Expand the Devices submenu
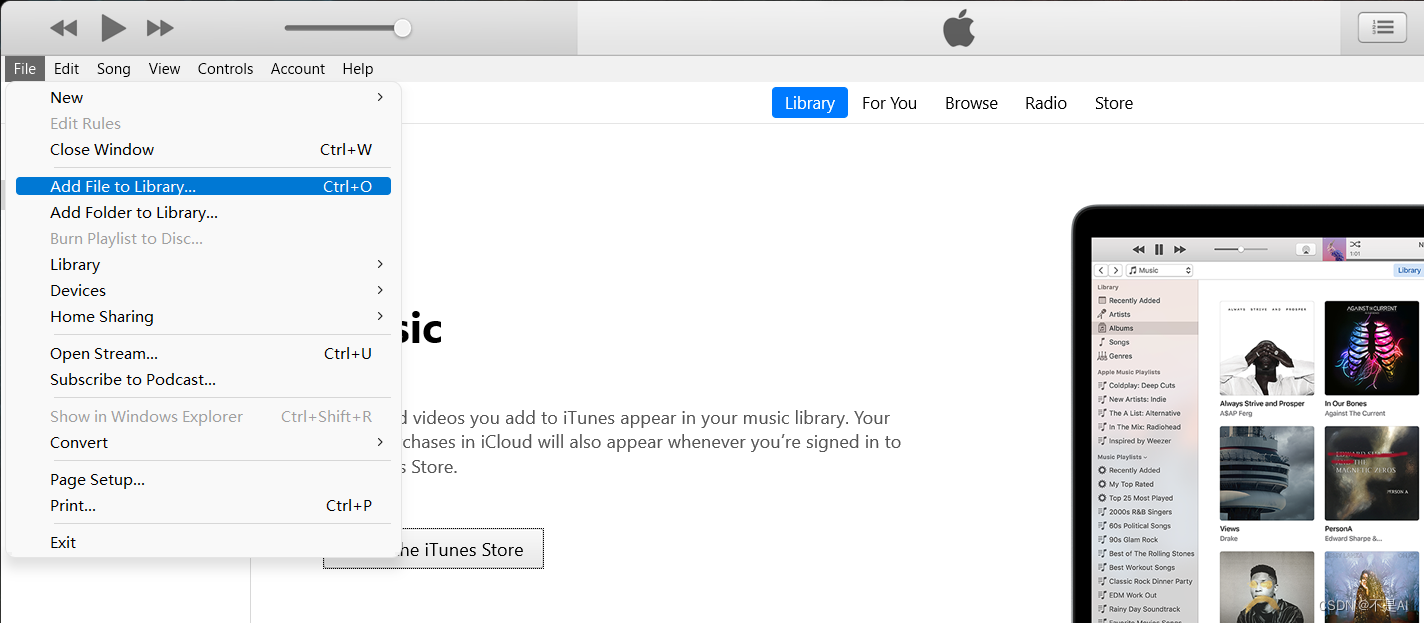Image resolution: width=1424 pixels, height=623 pixels. point(380,290)
